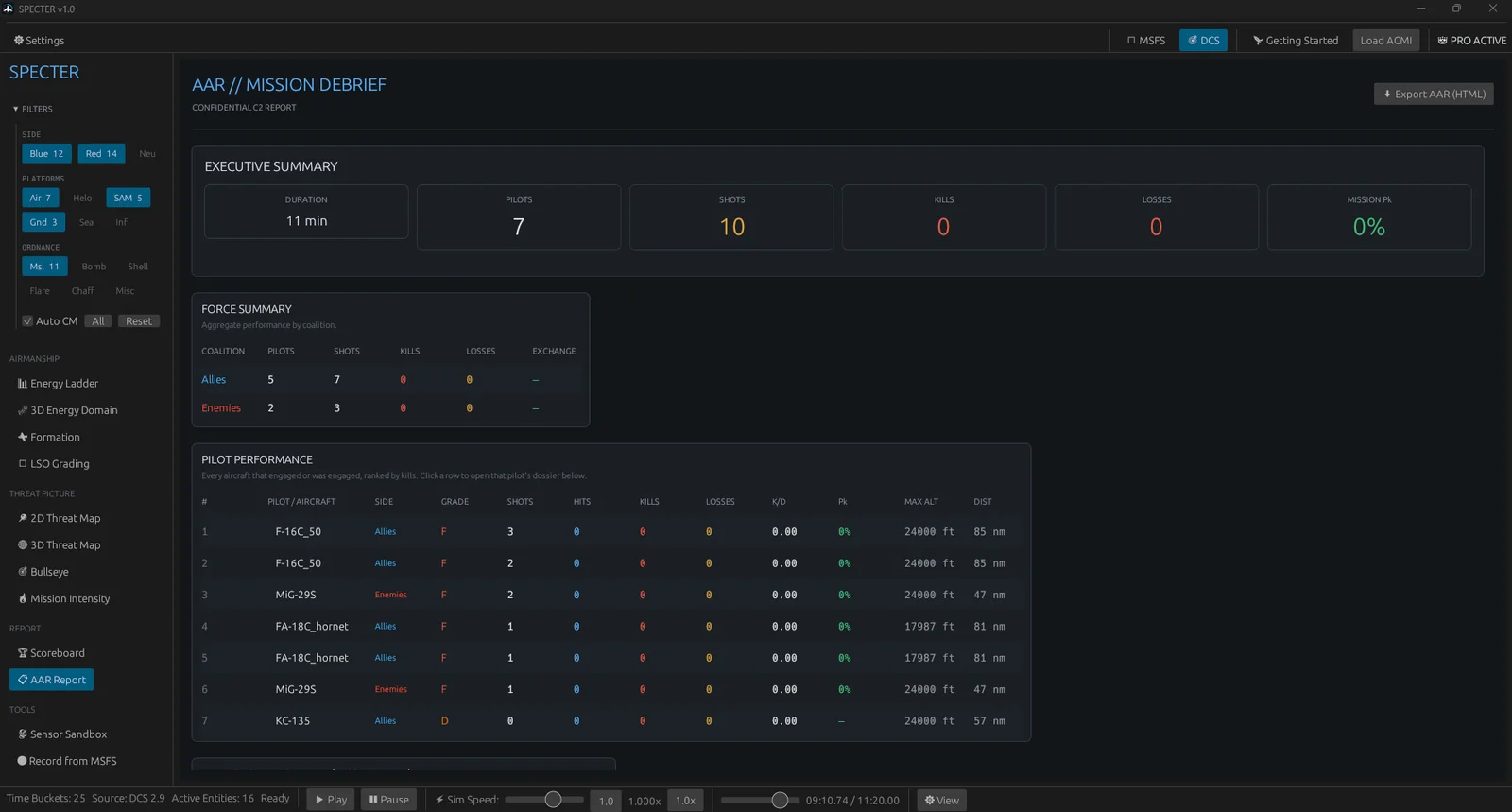Viewport: 1512px width, 812px height.
Task: Open the View options button
Action: (941, 801)
